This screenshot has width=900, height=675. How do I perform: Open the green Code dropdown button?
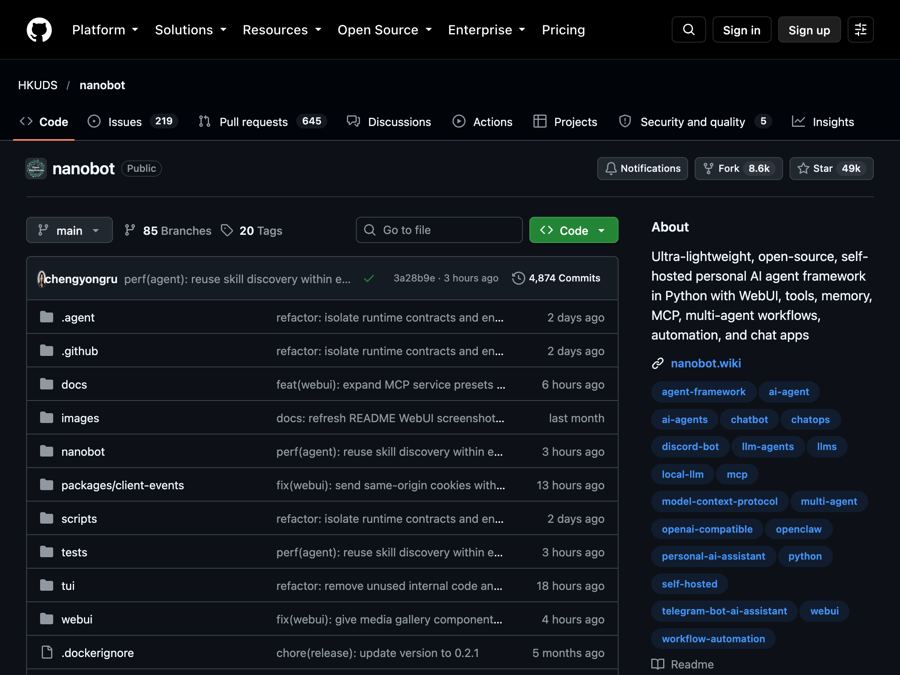573,230
